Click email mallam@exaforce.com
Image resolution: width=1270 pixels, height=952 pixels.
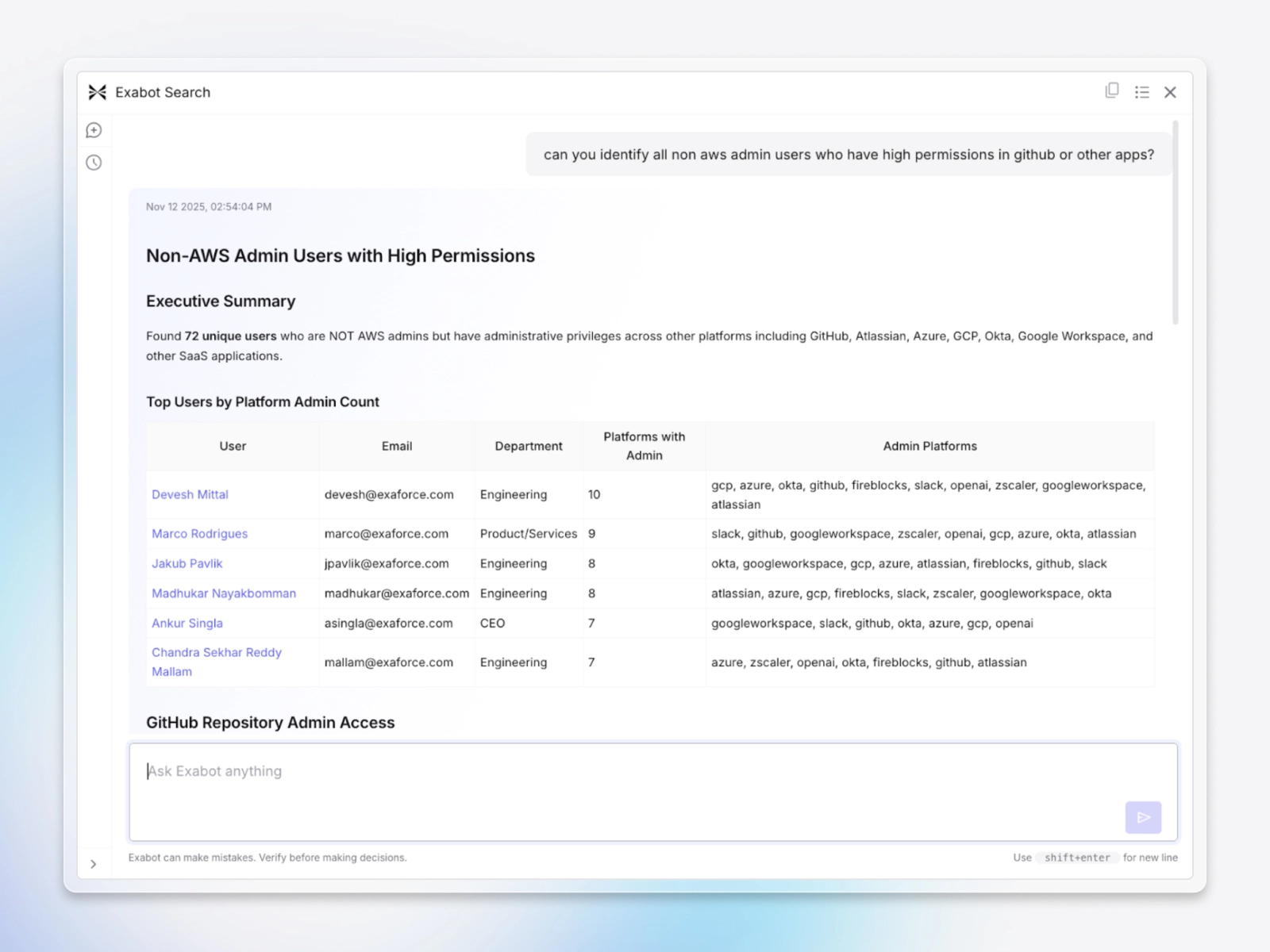(x=388, y=662)
